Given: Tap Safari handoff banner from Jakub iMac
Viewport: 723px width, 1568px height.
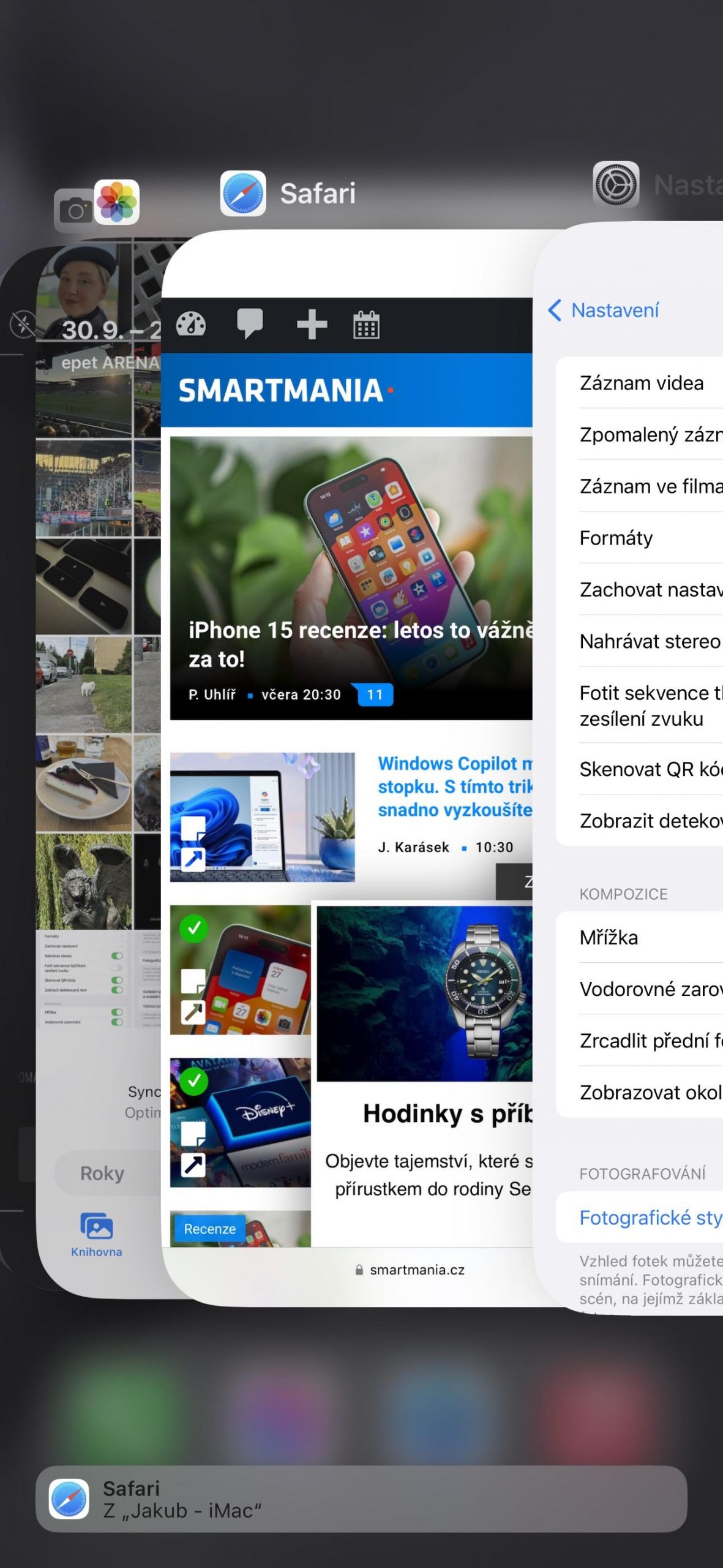Looking at the screenshot, I should pyautogui.click(x=361, y=1499).
